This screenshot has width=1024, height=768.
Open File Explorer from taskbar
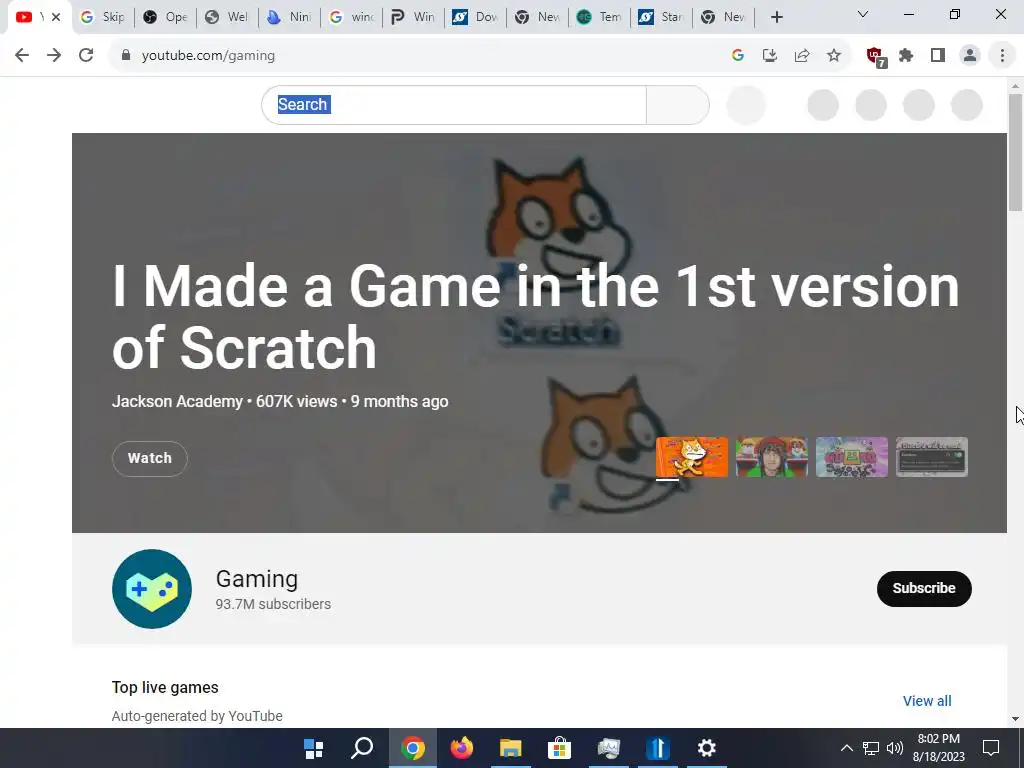[511, 748]
